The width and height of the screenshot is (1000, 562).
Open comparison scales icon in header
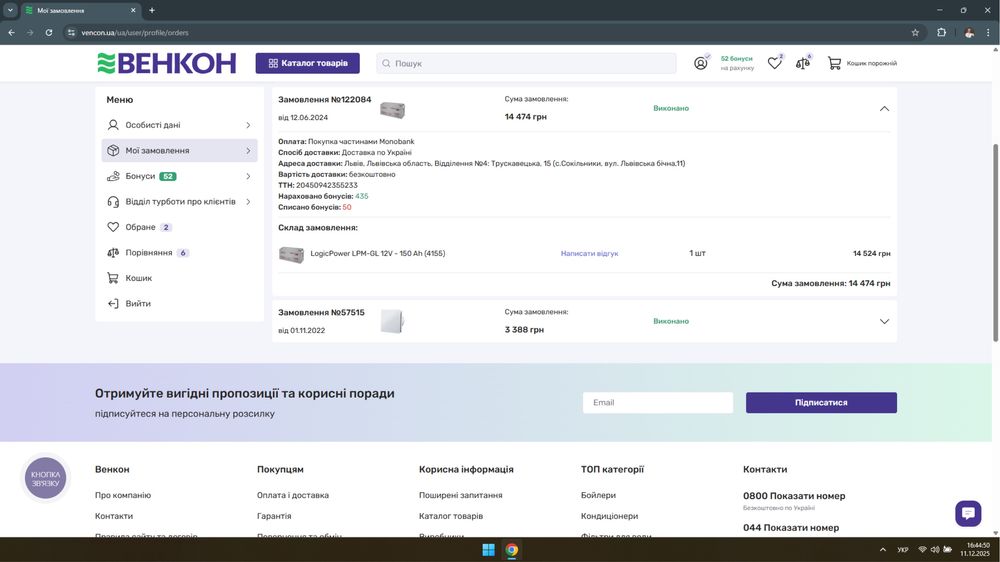802,63
